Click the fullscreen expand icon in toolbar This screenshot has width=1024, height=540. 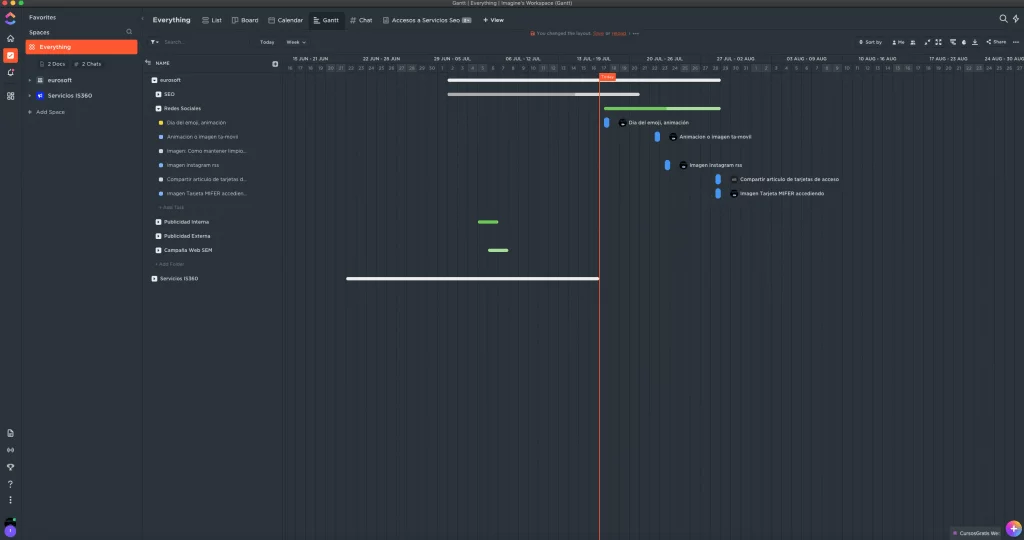(938, 42)
